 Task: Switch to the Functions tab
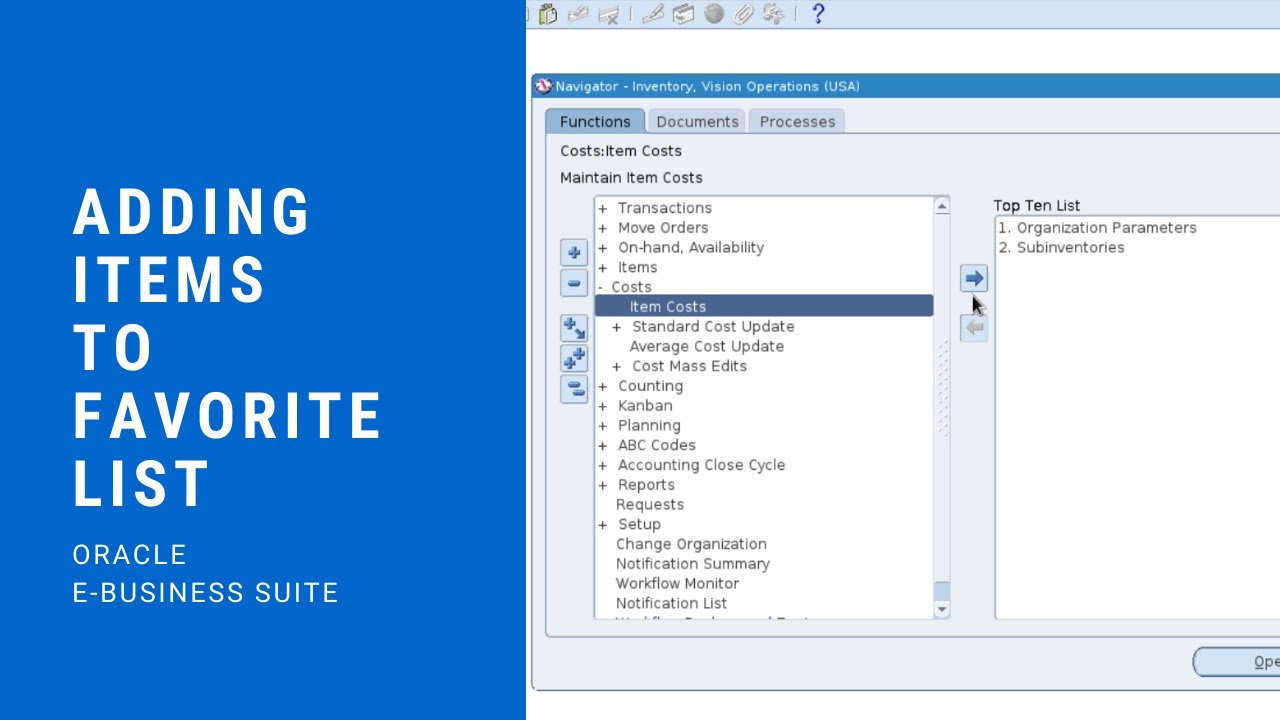tap(595, 121)
